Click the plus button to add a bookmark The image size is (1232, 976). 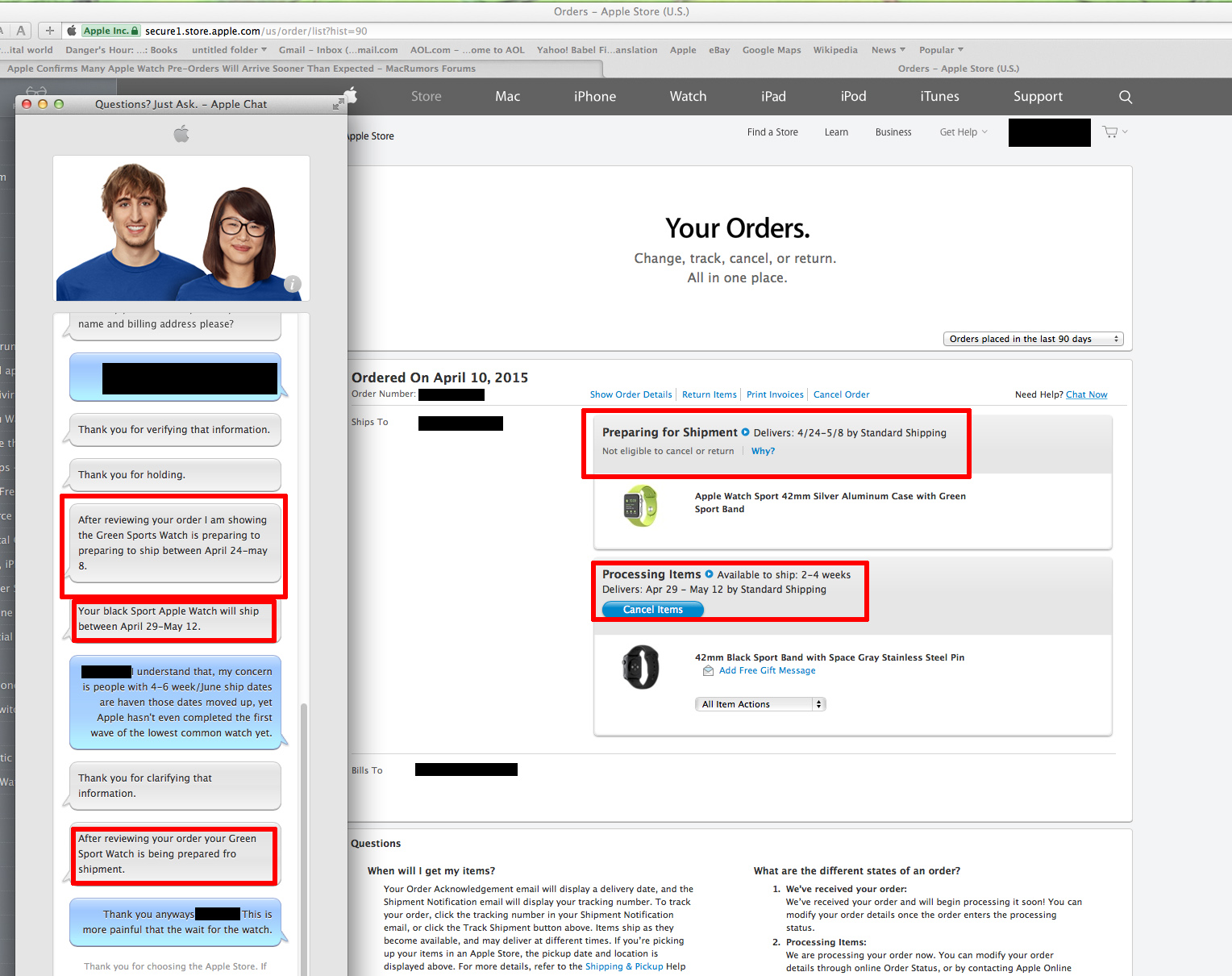point(50,31)
